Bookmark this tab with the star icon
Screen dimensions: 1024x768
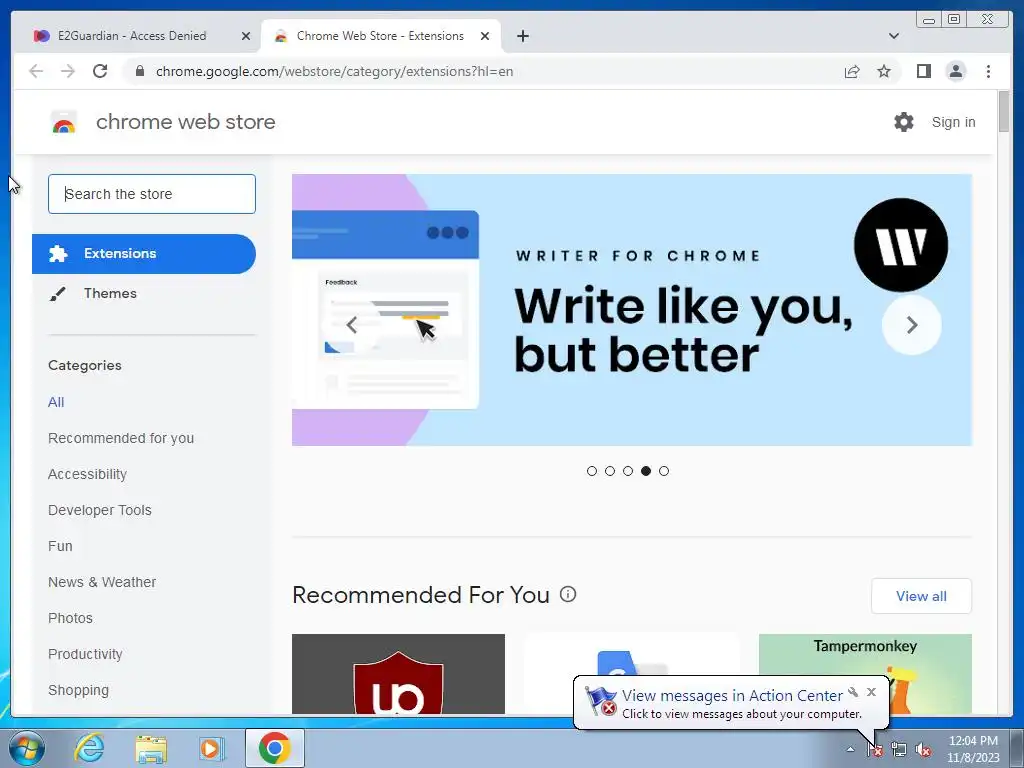(884, 71)
